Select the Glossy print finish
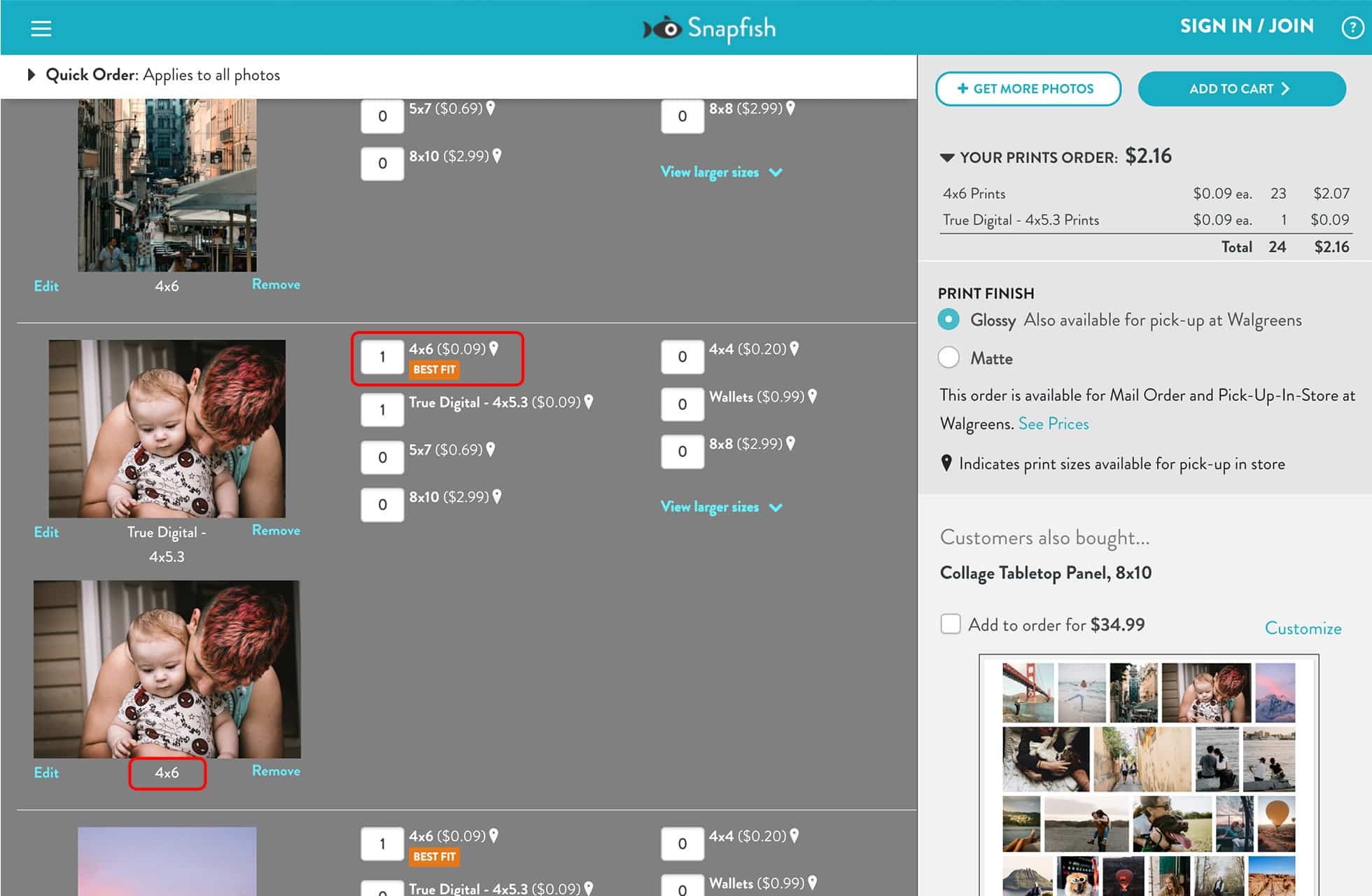The width and height of the screenshot is (1372, 896). click(948, 320)
